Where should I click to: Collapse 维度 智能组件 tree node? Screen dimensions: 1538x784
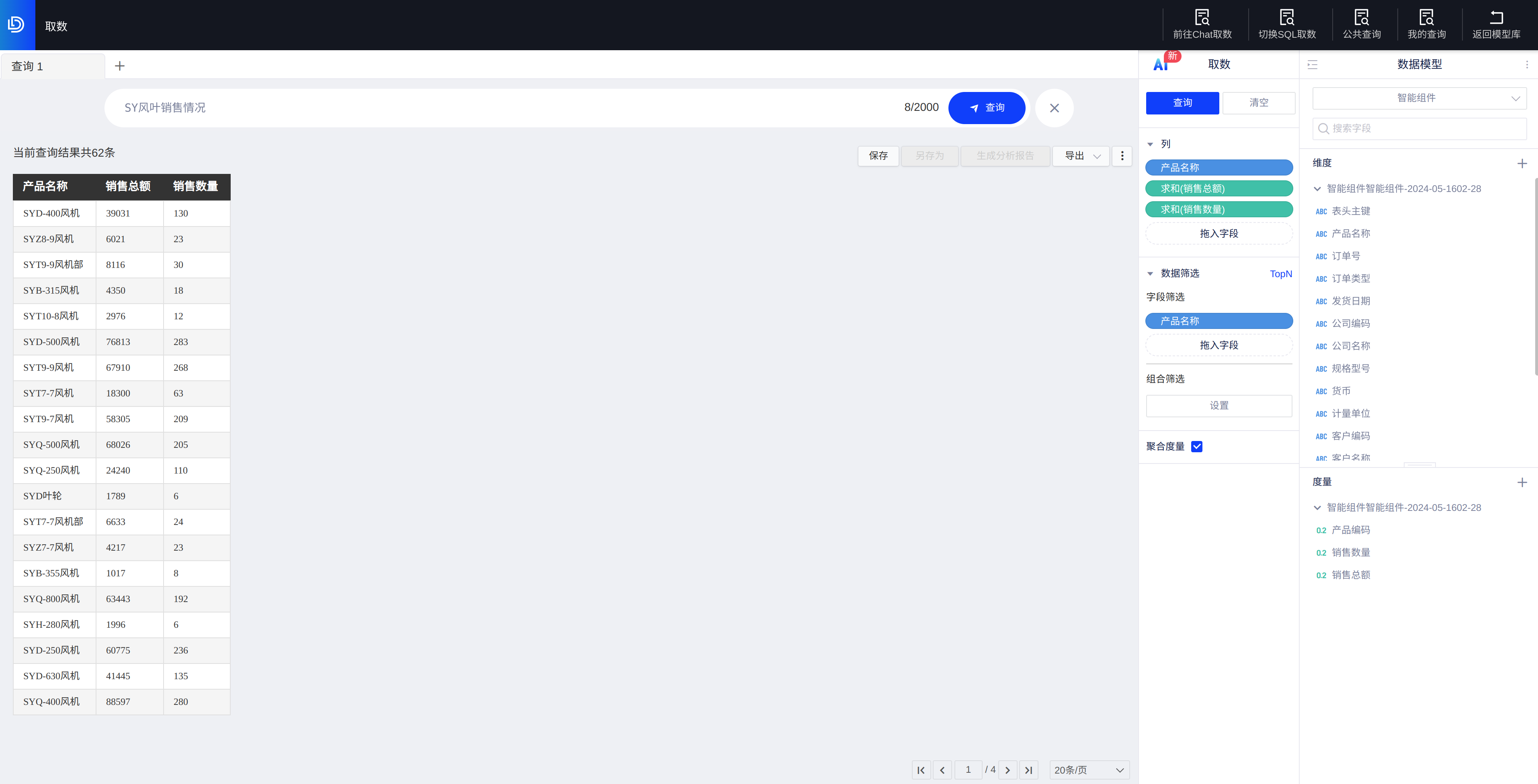1317,188
